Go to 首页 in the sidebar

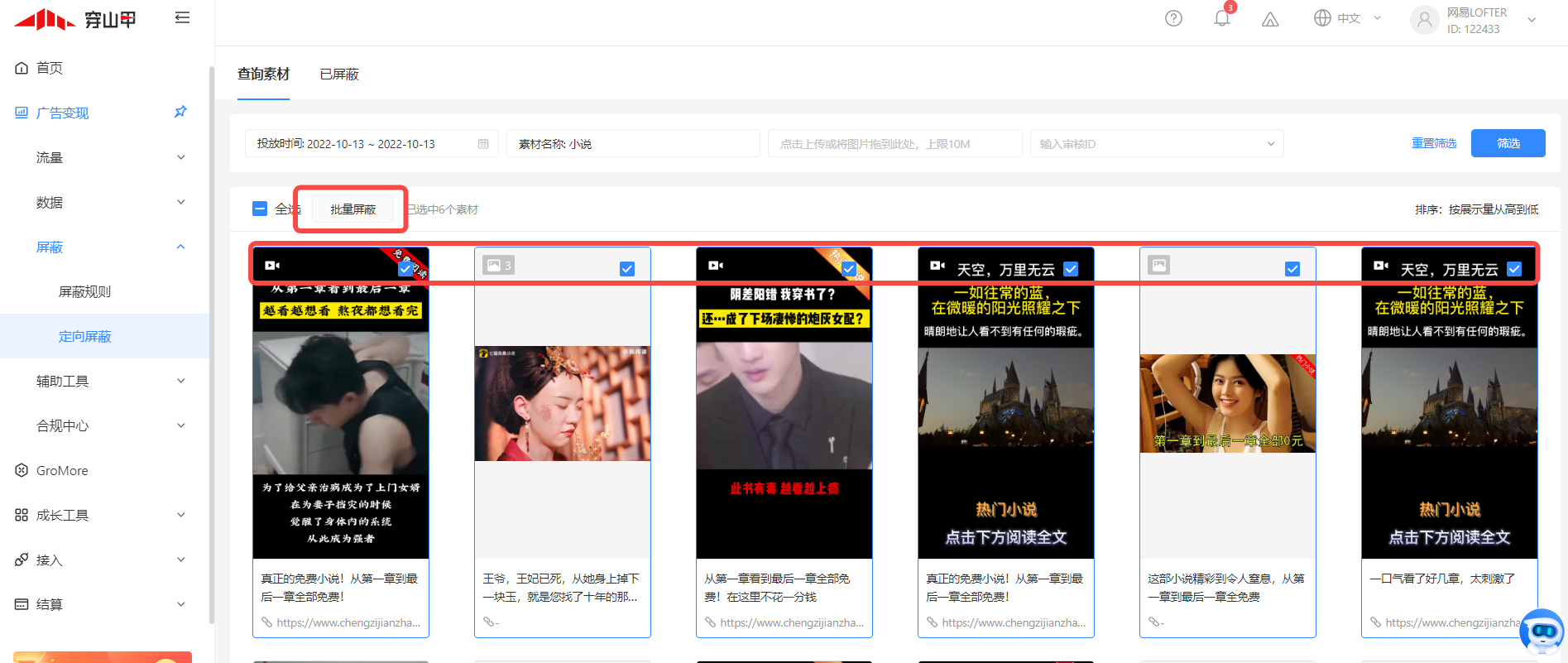point(50,68)
